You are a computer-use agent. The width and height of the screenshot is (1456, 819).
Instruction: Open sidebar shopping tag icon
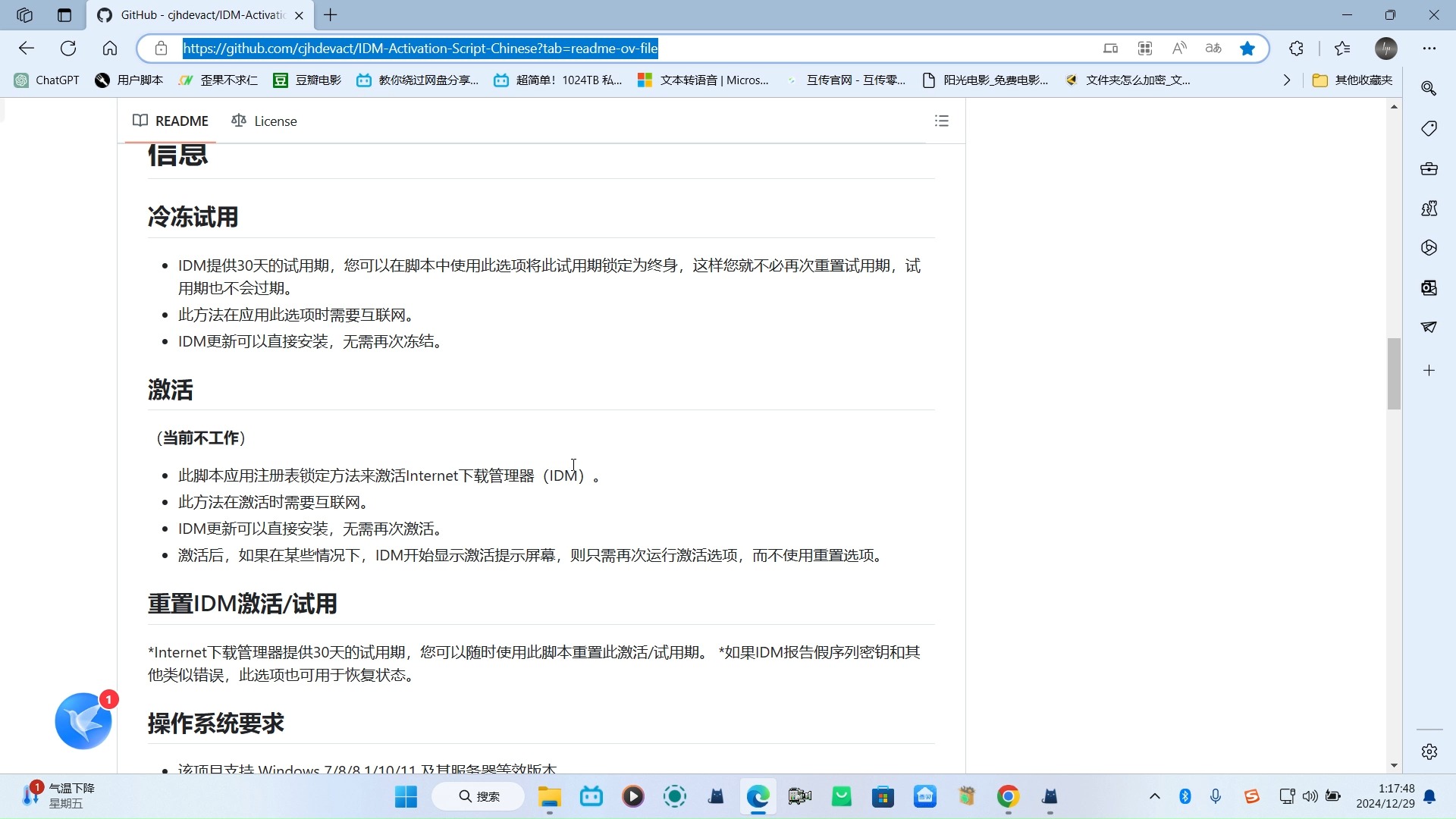1429,128
